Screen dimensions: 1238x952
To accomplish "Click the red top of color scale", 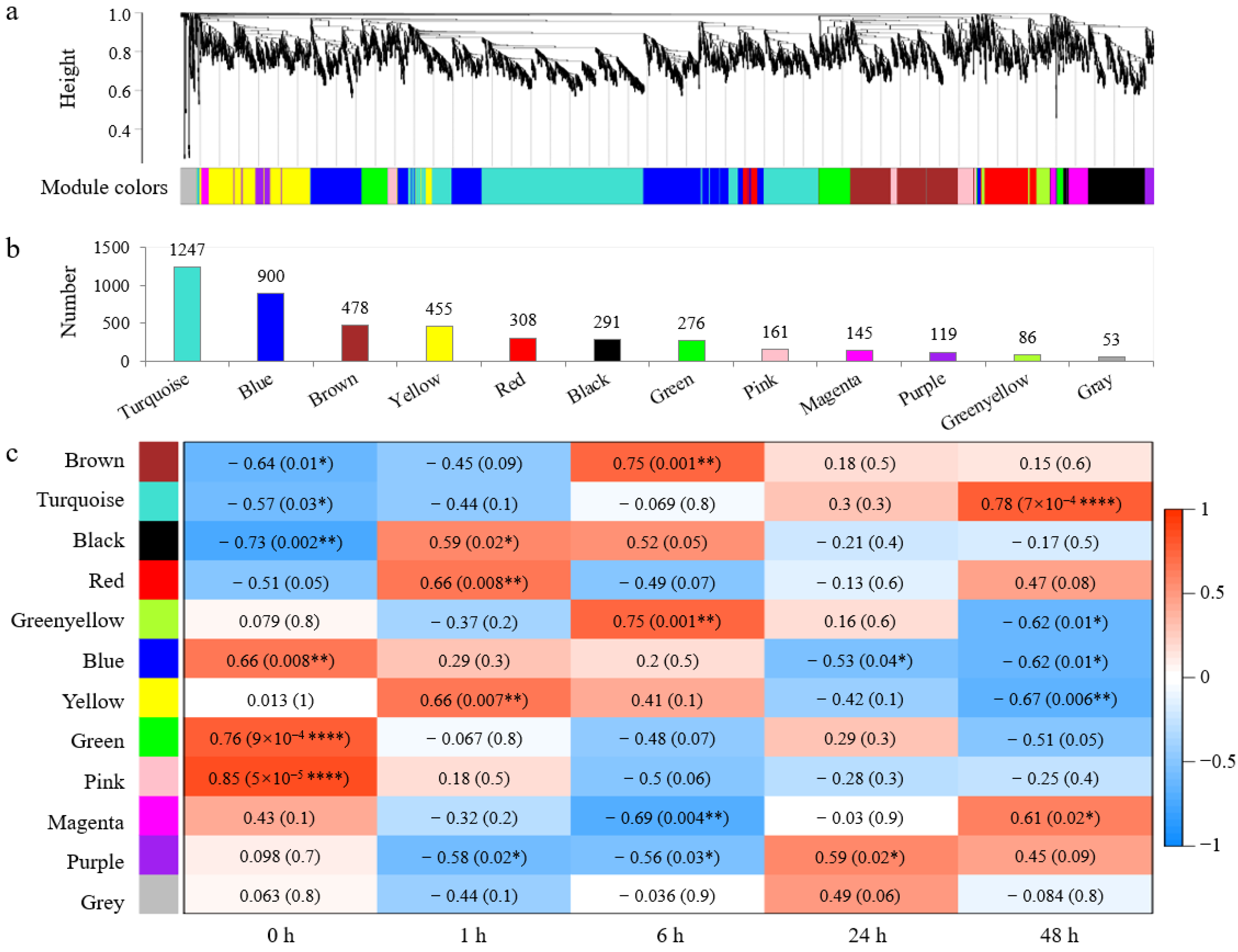I will [1173, 516].
